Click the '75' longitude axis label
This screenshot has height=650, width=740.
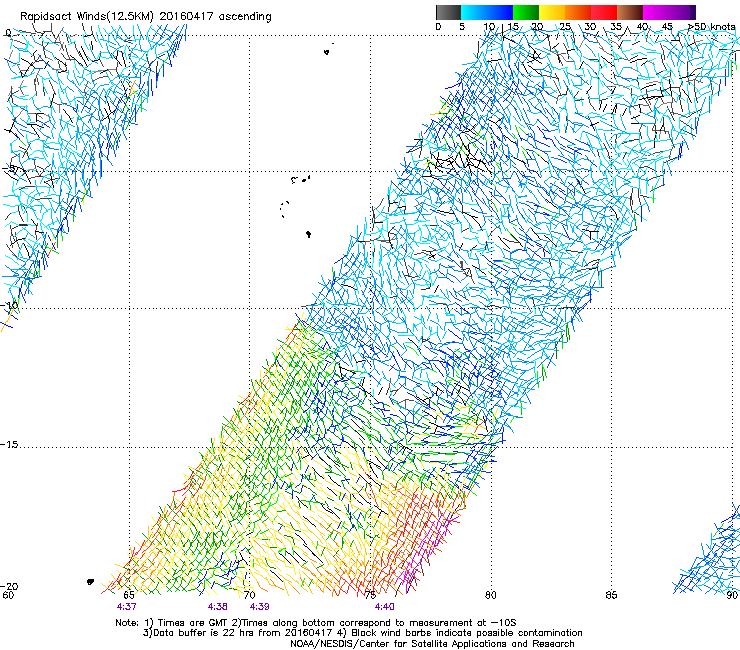(370, 595)
